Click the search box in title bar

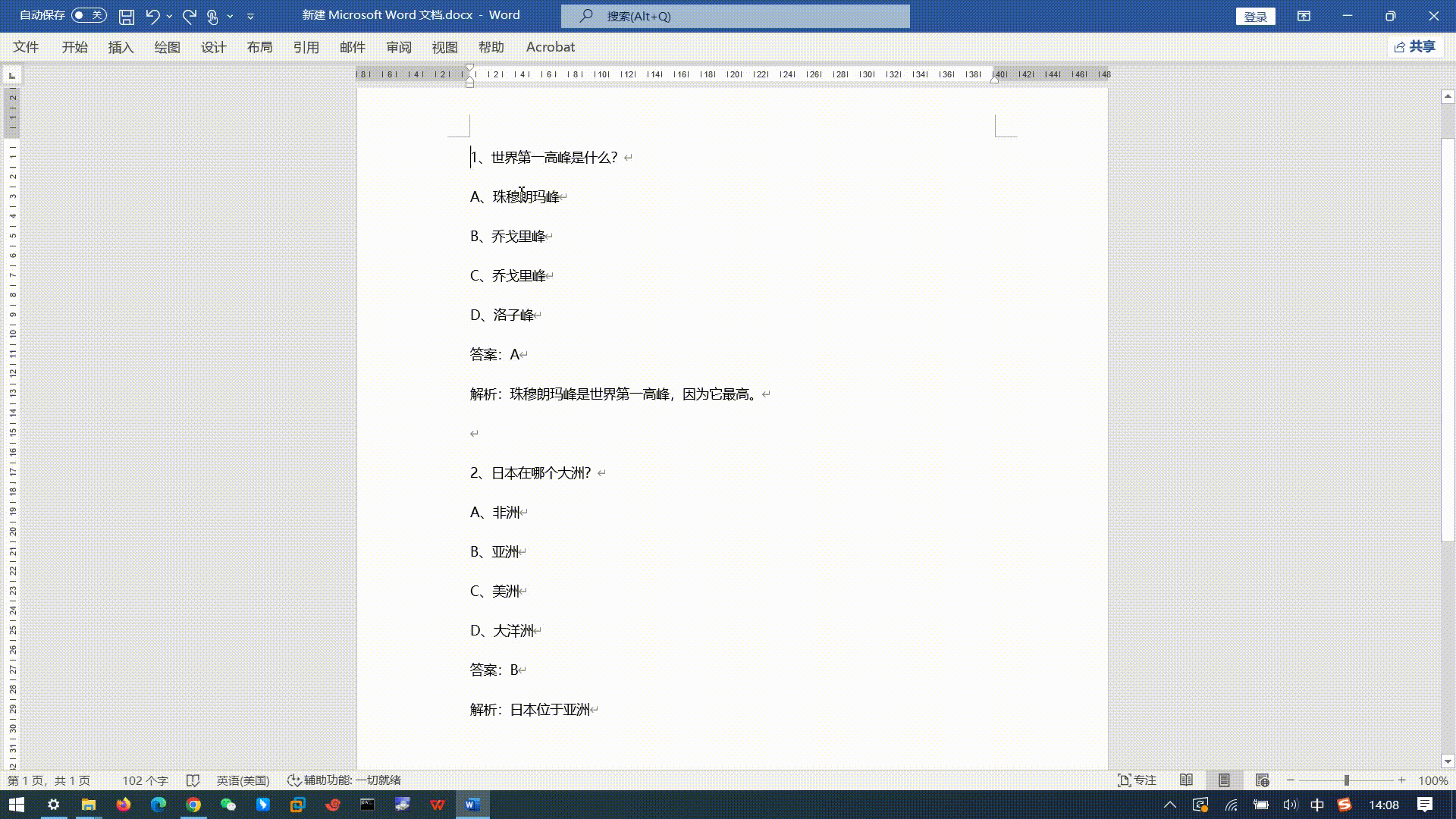tap(735, 16)
